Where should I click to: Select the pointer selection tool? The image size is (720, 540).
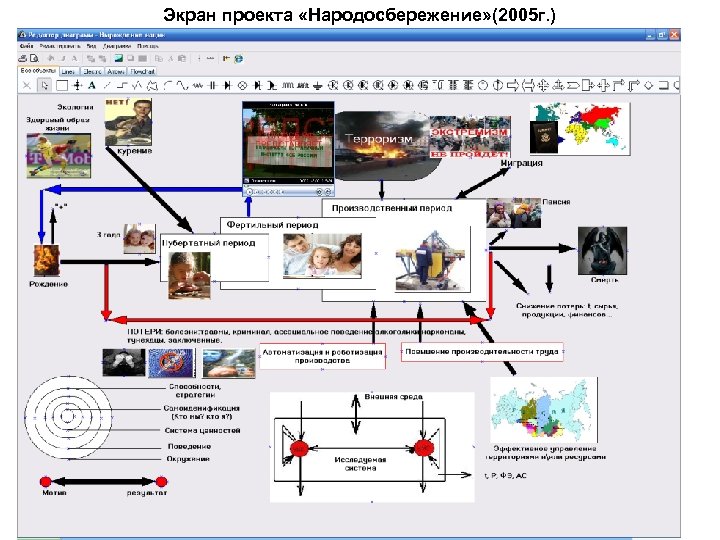point(45,85)
